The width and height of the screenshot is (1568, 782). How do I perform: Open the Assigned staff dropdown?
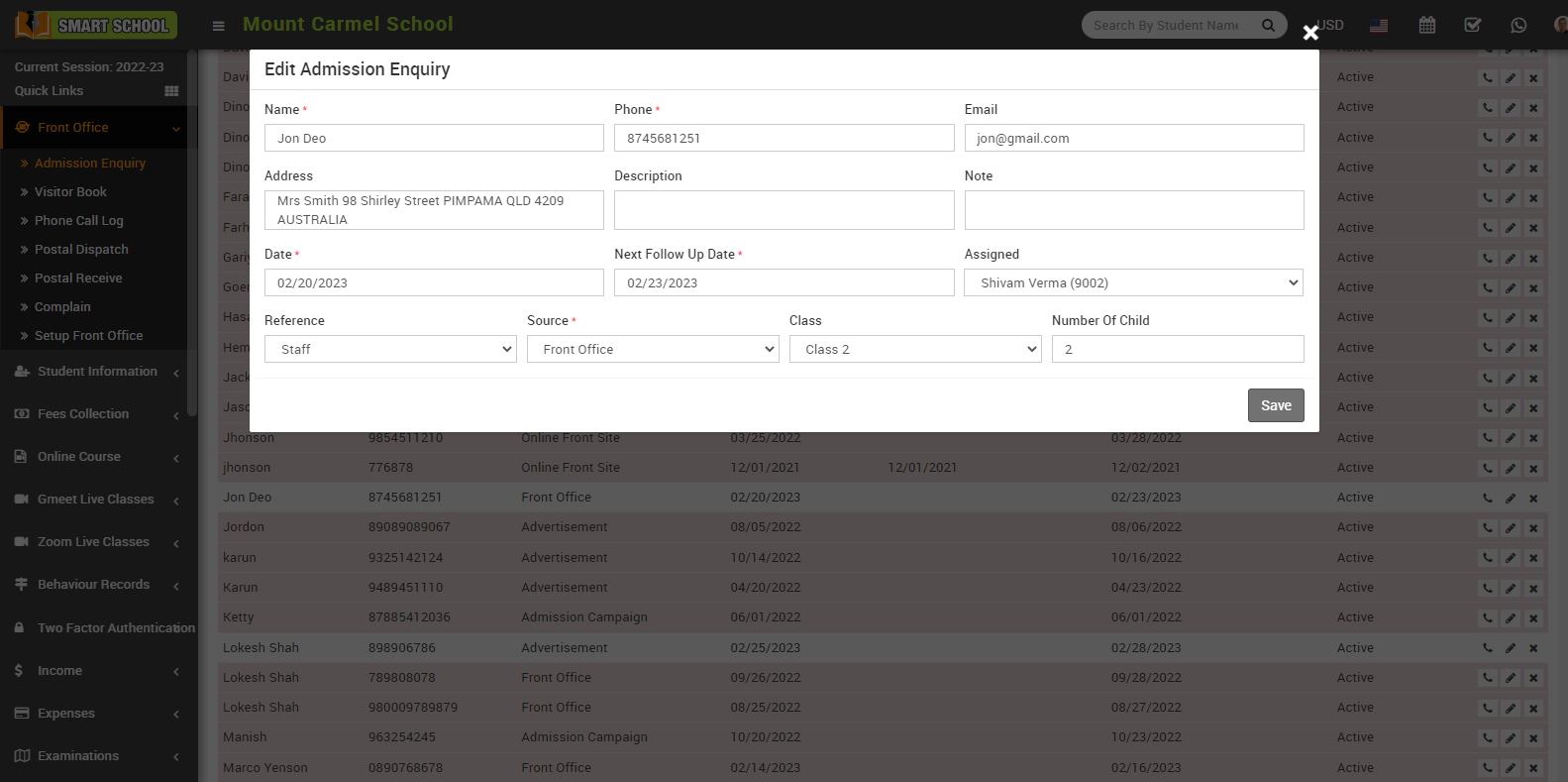tap(1133, 283)
